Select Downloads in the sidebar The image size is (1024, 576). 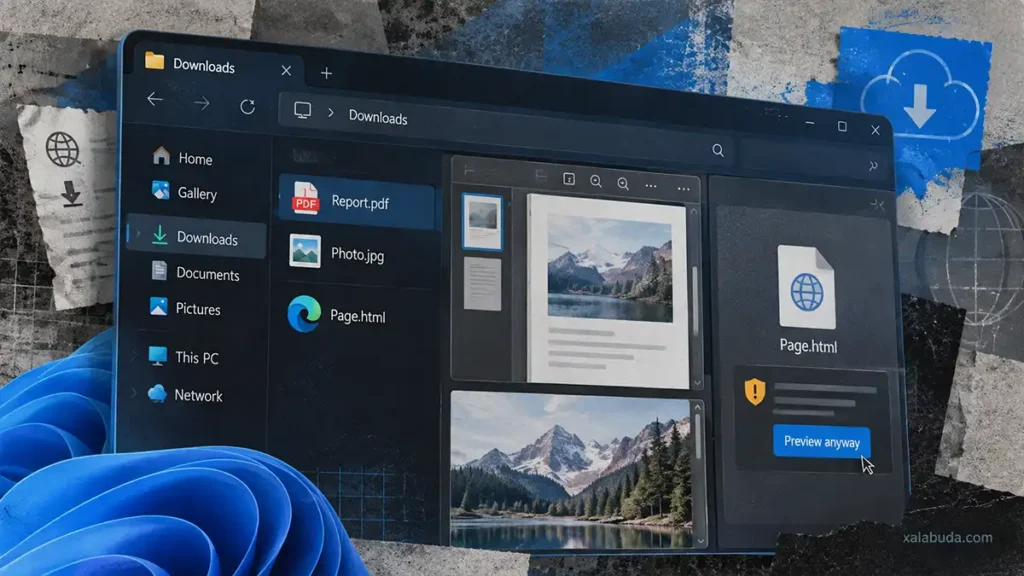(197, 237)
